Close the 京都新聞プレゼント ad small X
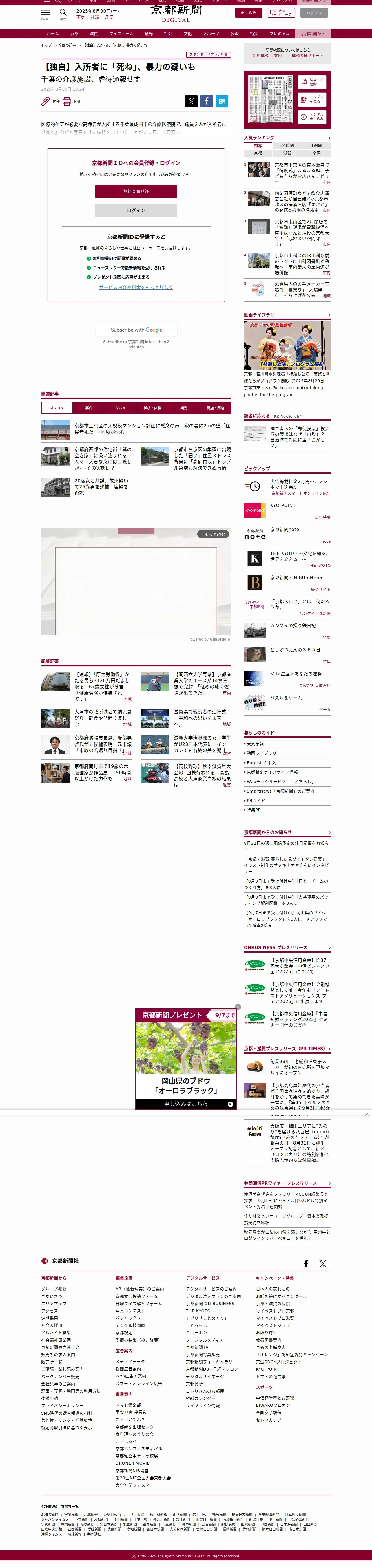The width and height of the screenshot is (372, 1568). pyautogui.click(x=238, y=1007)
